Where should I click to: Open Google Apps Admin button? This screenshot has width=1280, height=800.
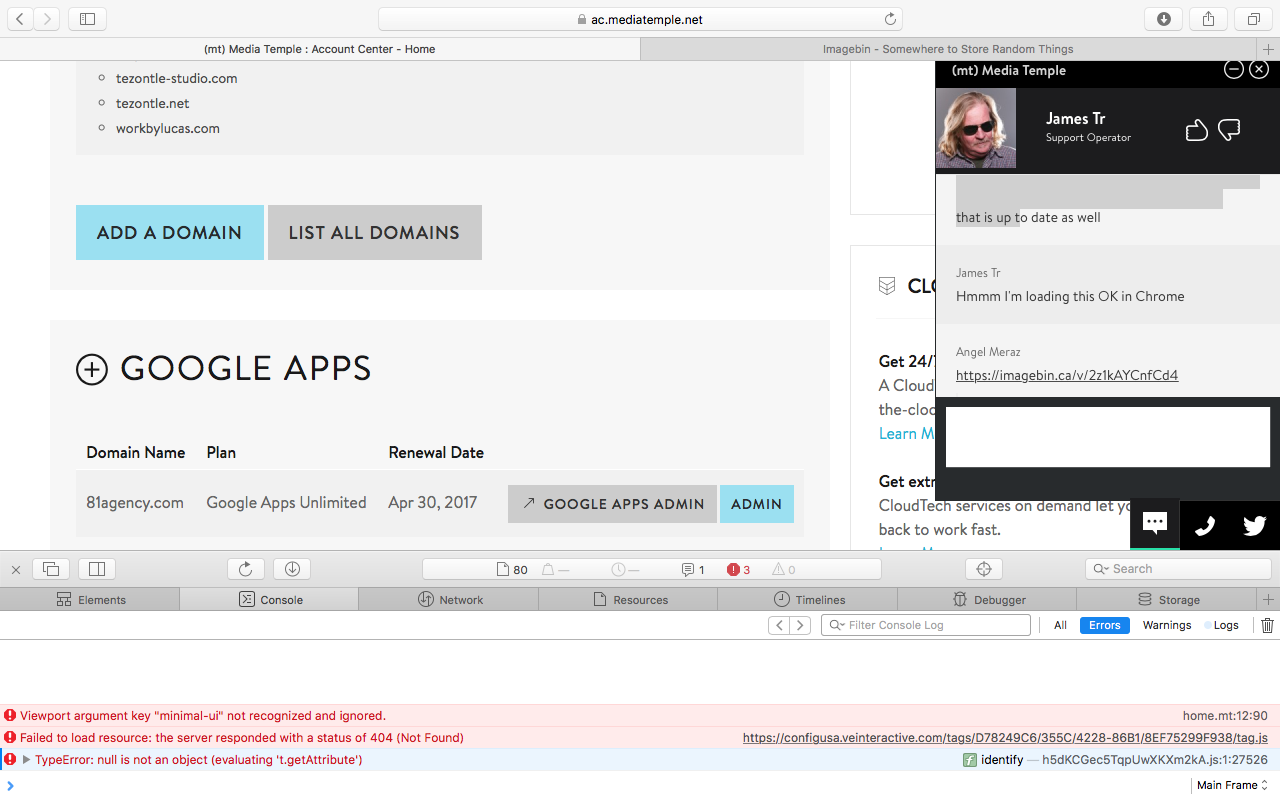click(x=613, y=504)
